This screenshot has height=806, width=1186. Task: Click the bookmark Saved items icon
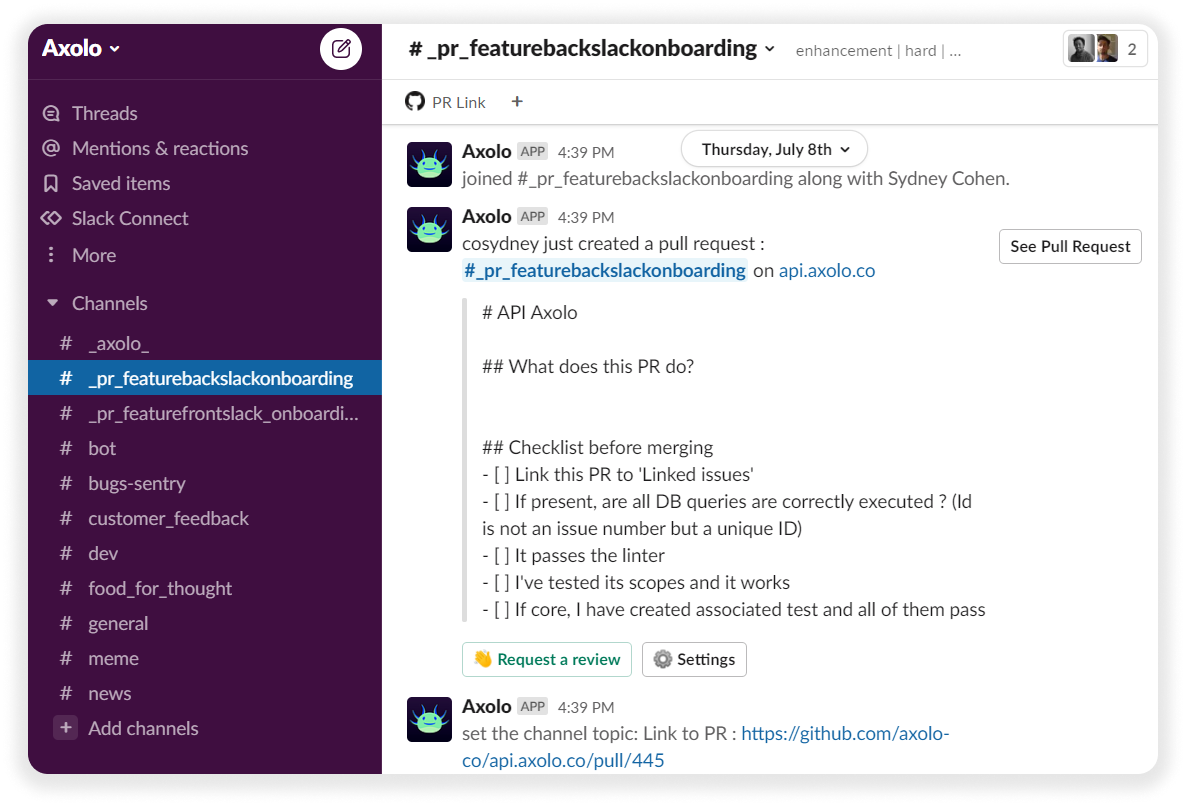[51, 184]
